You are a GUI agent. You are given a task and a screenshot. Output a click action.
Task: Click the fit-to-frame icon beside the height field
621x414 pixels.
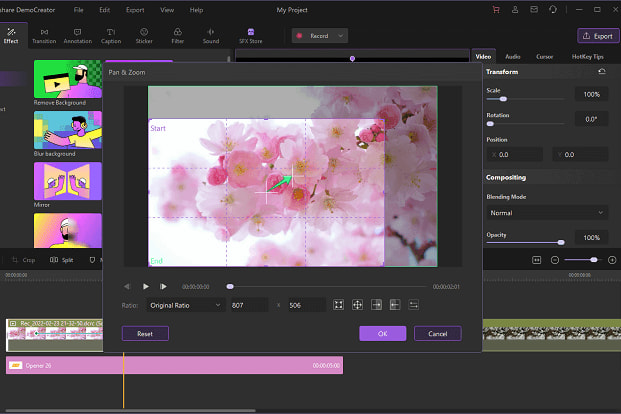tap(339, 305)
